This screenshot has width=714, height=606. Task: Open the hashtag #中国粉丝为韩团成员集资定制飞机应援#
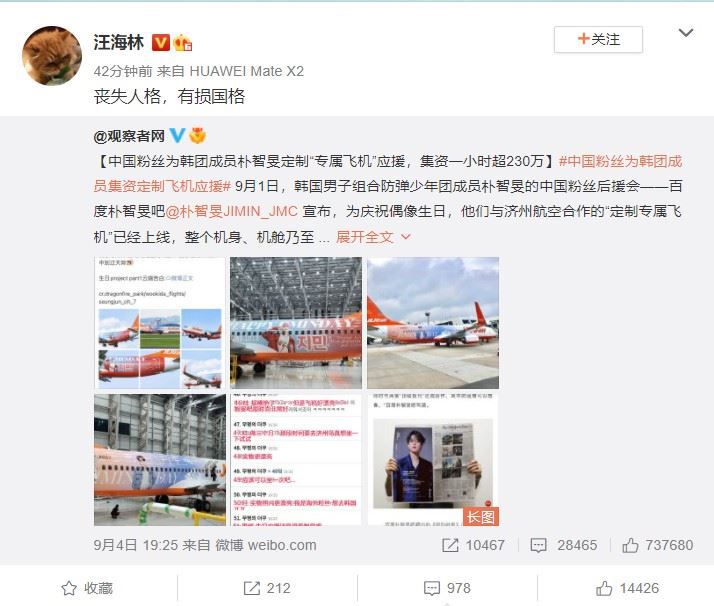point(388,173)
